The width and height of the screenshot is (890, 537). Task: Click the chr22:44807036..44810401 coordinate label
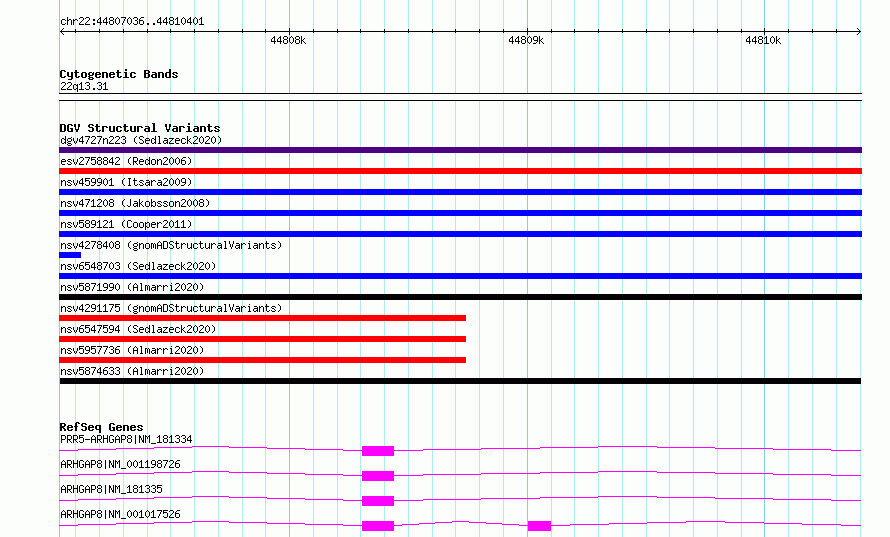(x=132, y=22)
